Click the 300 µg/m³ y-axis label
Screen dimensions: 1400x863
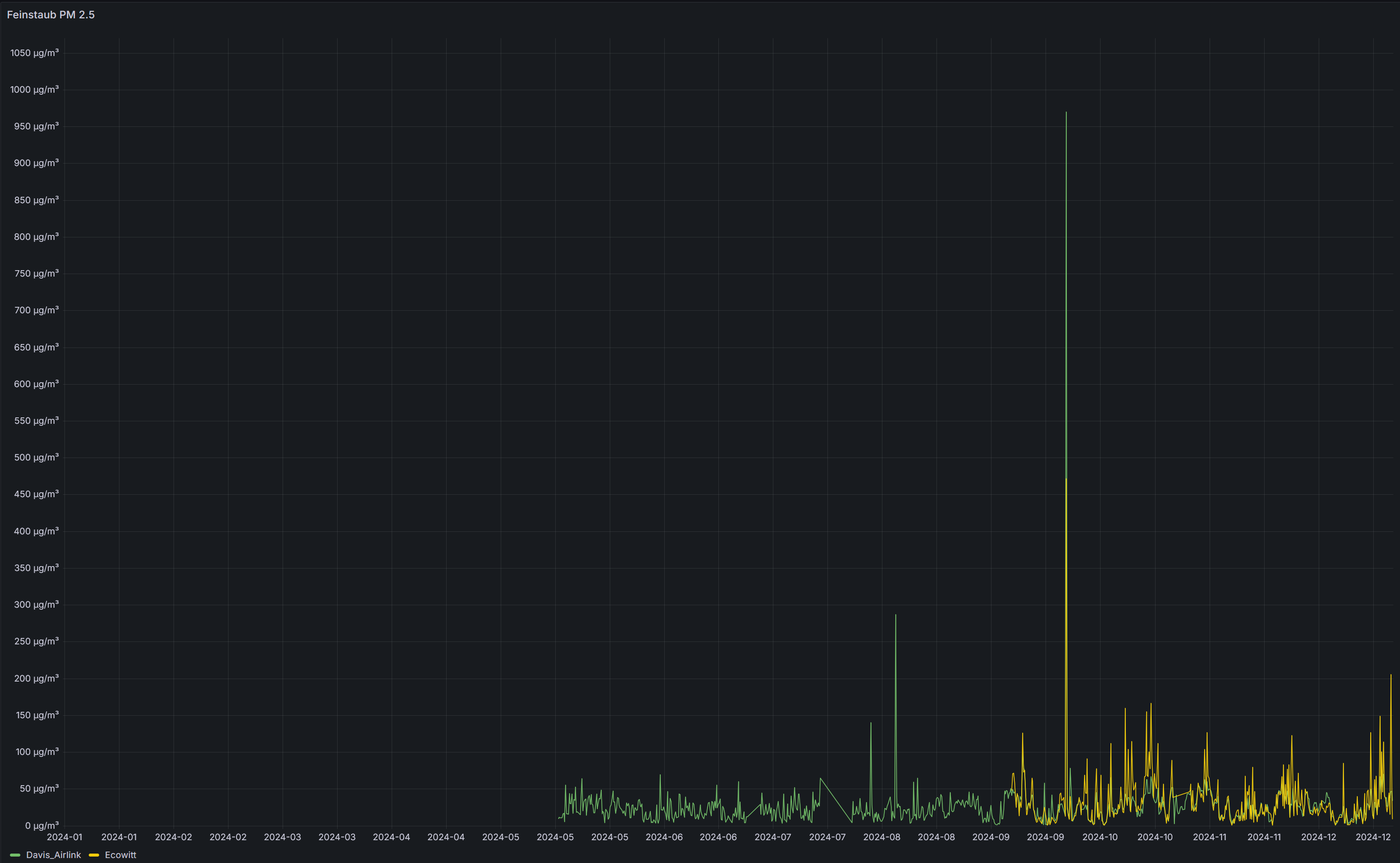(x=37, y=604)
